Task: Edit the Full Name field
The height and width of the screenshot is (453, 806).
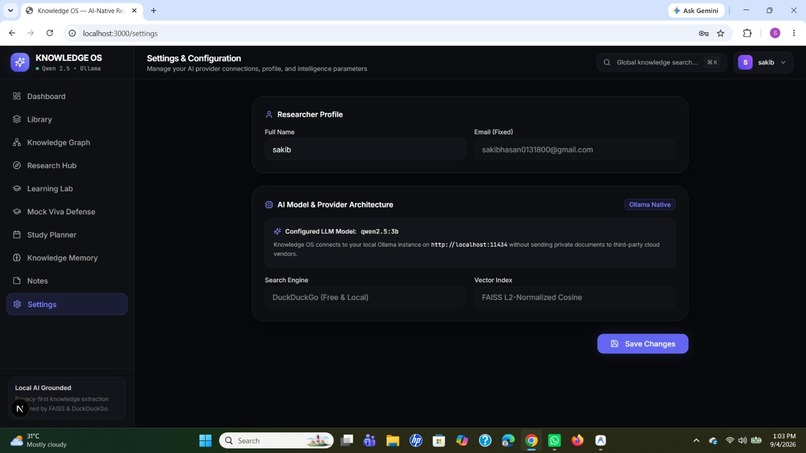Action: [x=365, y=150]
